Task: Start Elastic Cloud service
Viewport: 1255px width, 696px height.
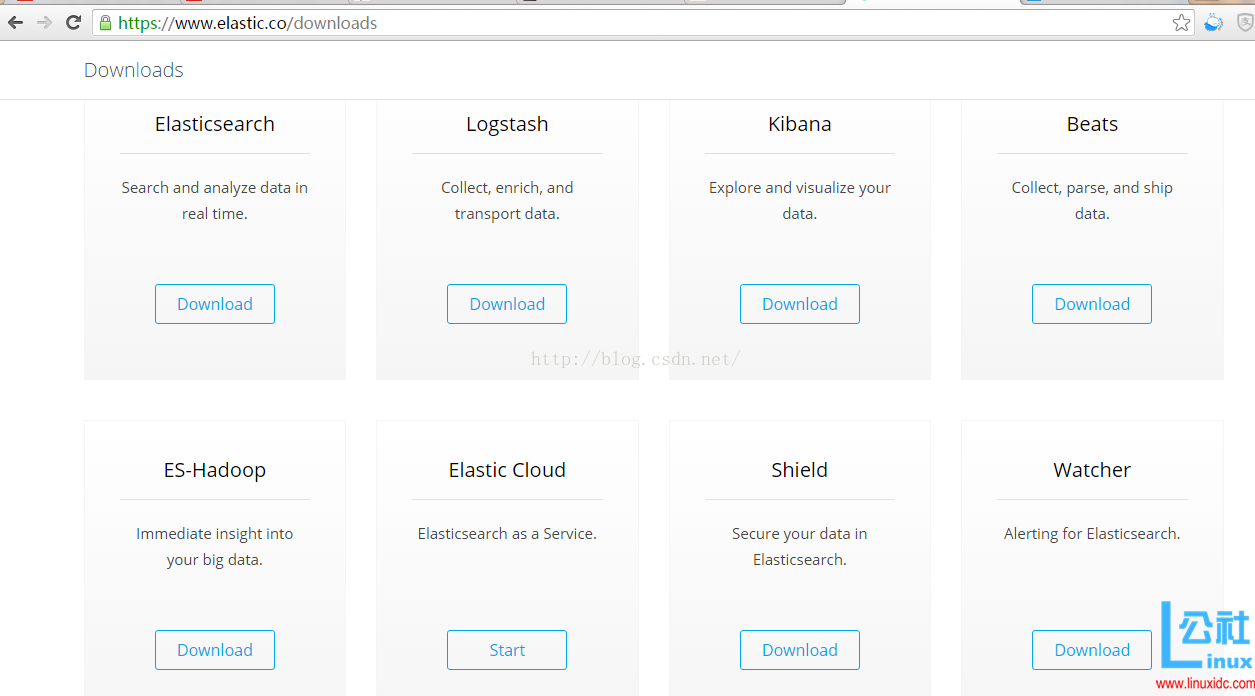Action: click(507, 650)
